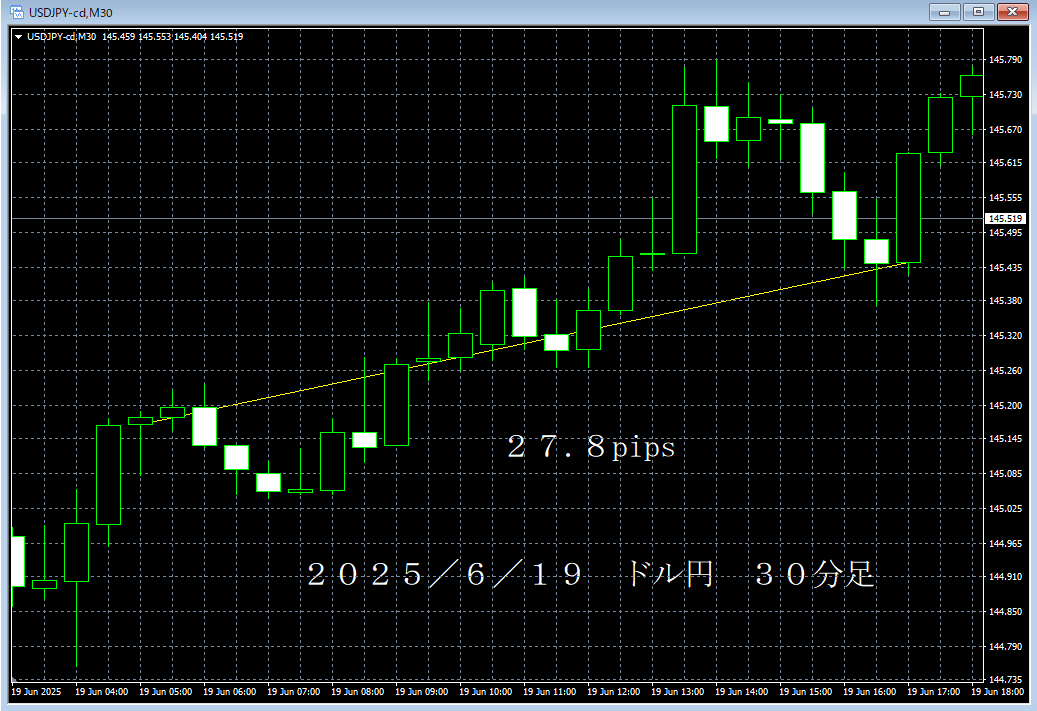Click the 27.8pips text annotation
Image resolution: width=1037 pixels, height=711 pixels.
point(590,449)
